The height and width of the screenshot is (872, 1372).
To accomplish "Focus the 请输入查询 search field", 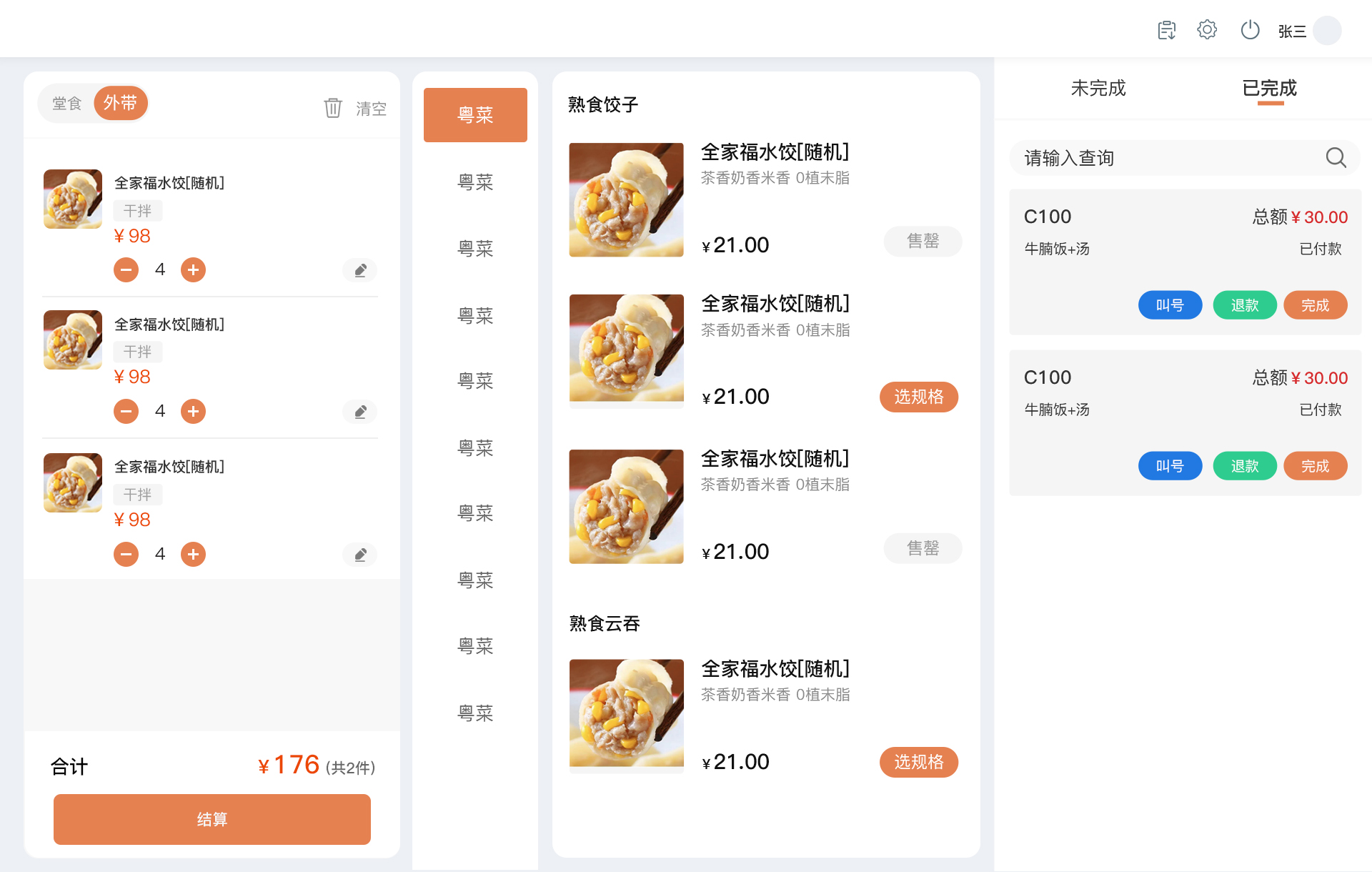I will (x=1165, y=158).
